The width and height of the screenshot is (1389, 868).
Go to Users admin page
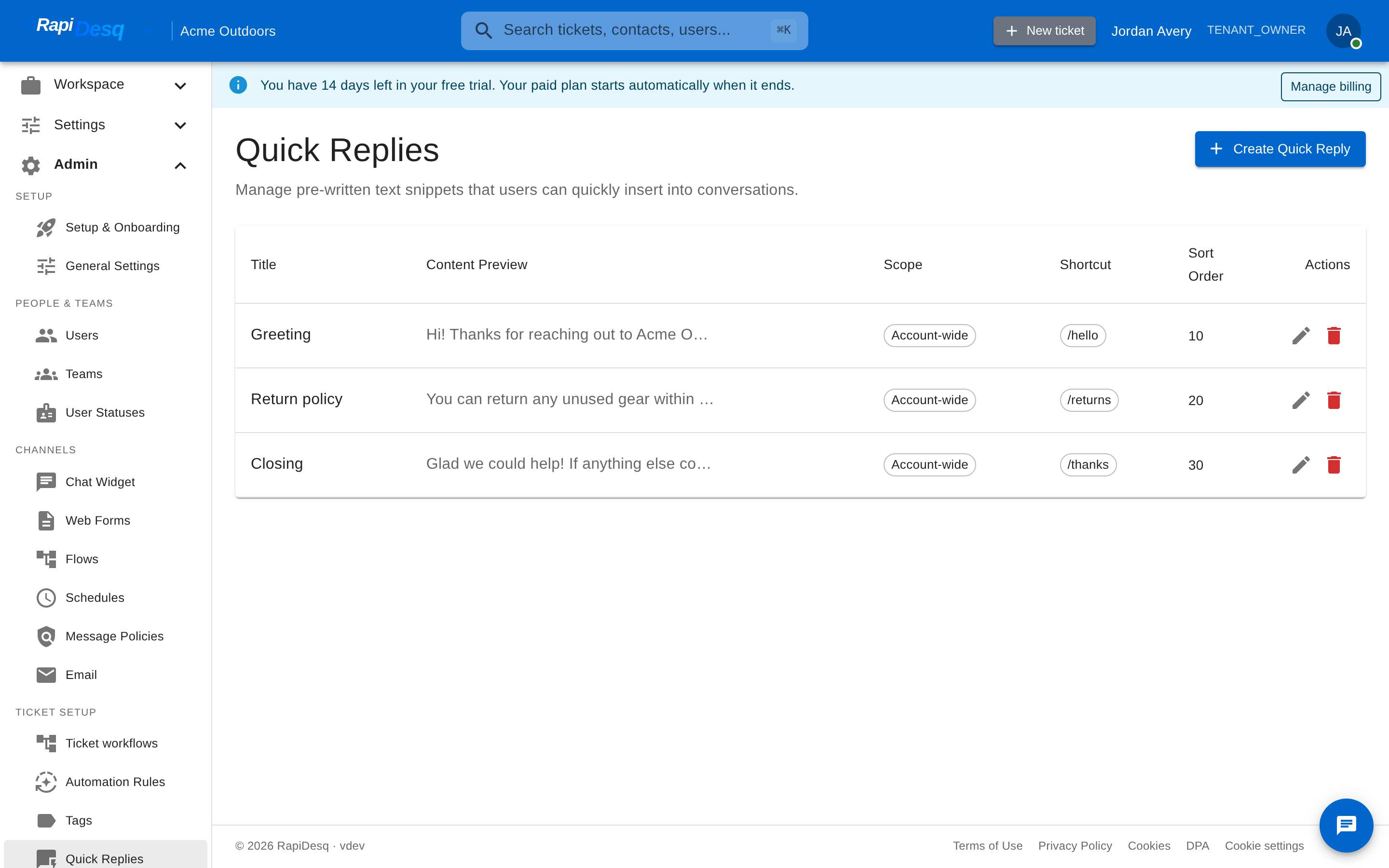pos(106,336)
